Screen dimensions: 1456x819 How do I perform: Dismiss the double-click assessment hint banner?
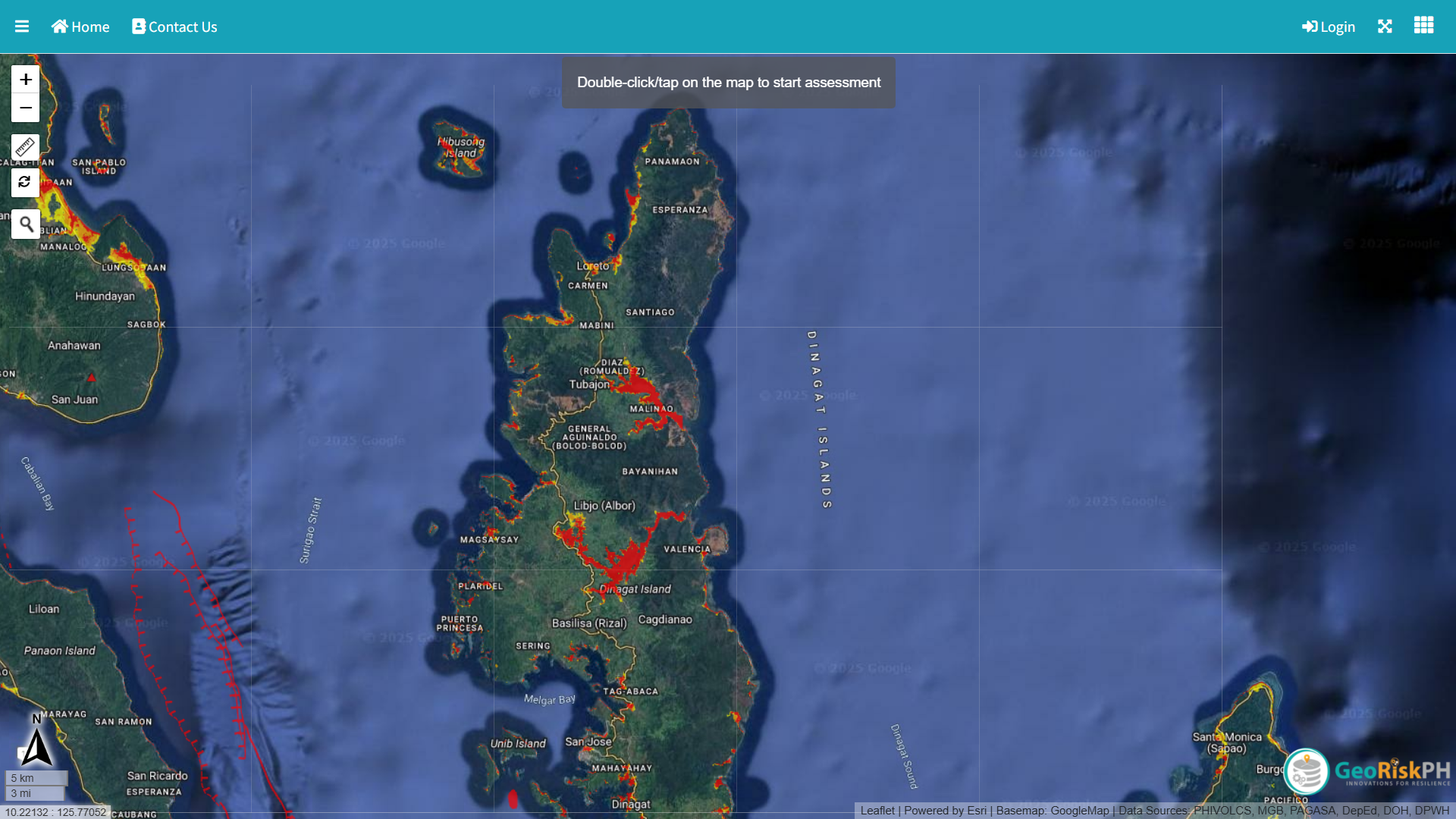click(x=728, y=83)
